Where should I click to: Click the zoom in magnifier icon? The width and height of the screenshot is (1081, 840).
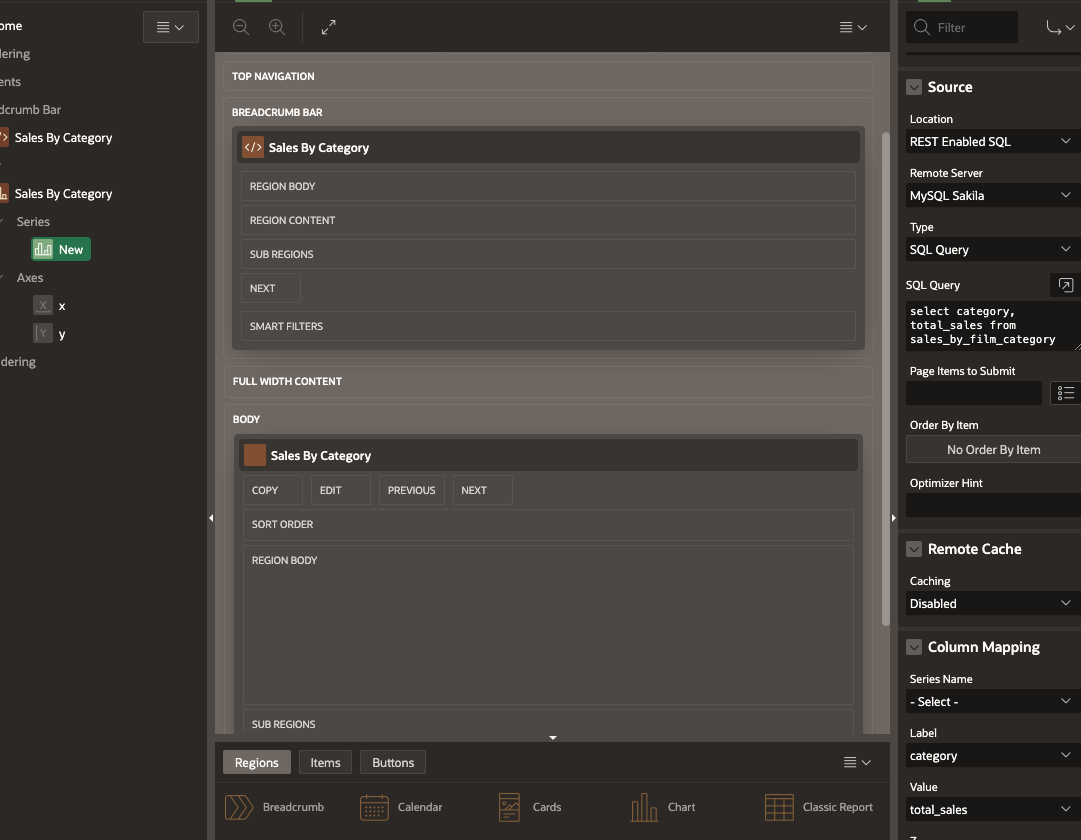coord(277,28)
